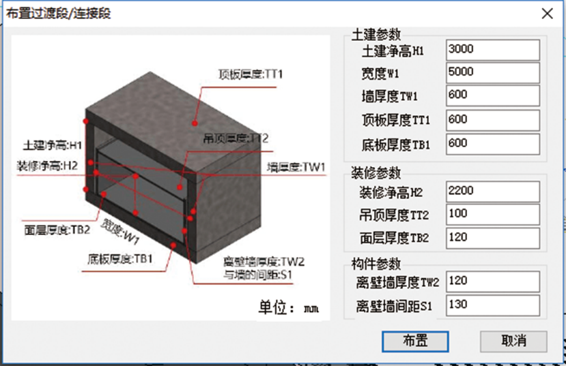Click the 装修参数 group heading
The height and width of the screenshot is (366, 566).
[376, 173]
